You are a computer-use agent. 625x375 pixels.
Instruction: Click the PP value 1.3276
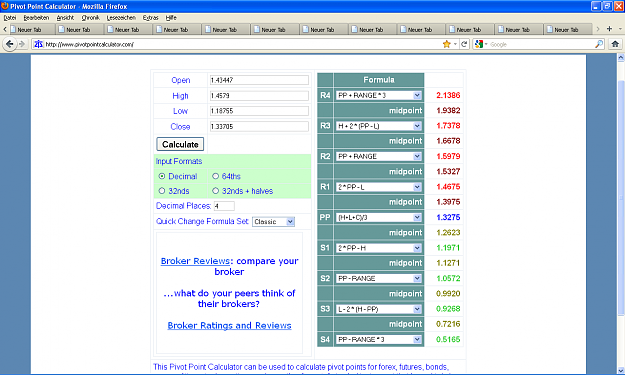[x=448, y=217]
